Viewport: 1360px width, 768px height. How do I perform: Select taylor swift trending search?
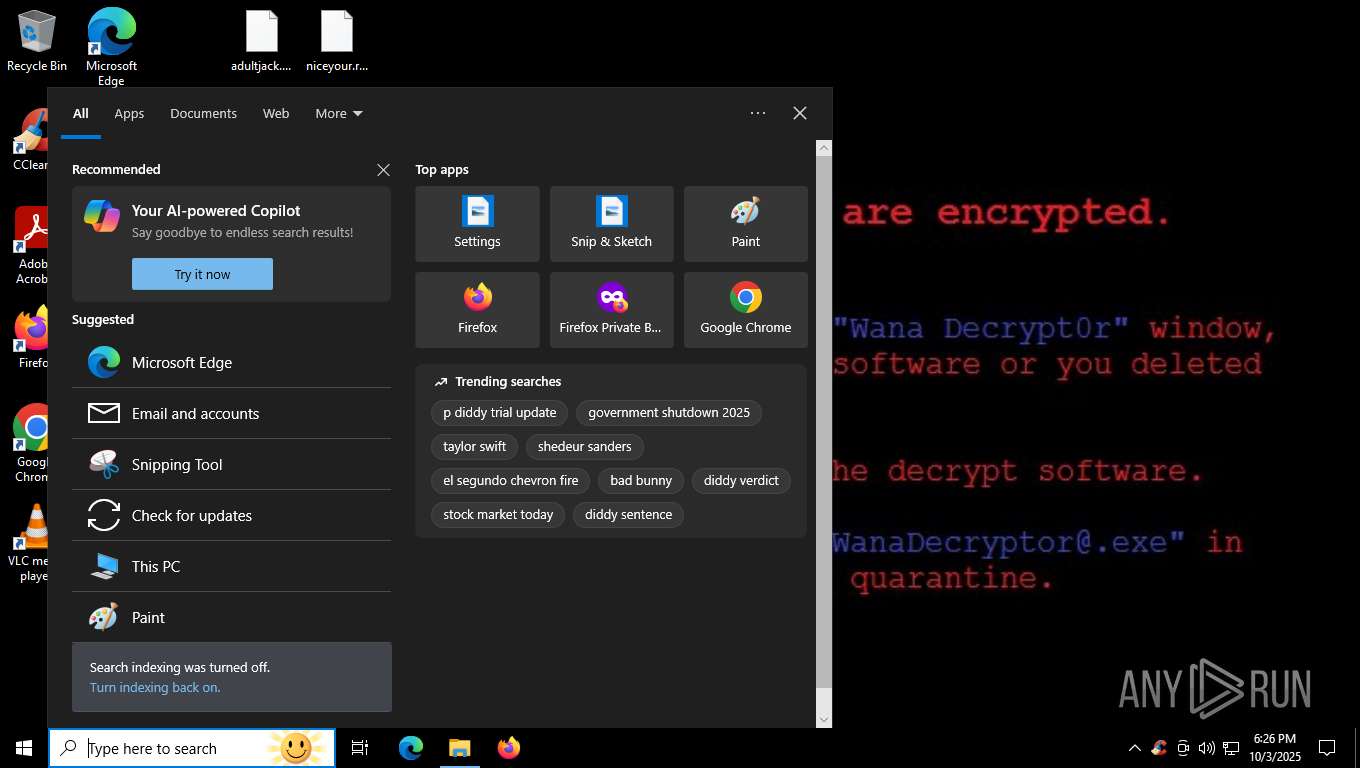(x=475, y=446)
